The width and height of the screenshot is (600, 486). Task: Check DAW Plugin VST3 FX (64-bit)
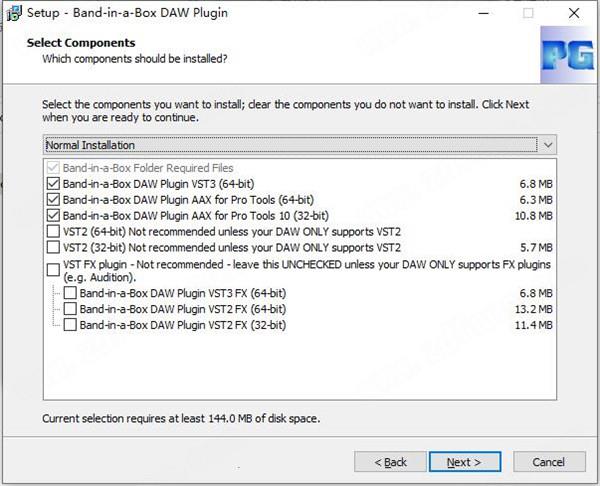pos(70,293)
